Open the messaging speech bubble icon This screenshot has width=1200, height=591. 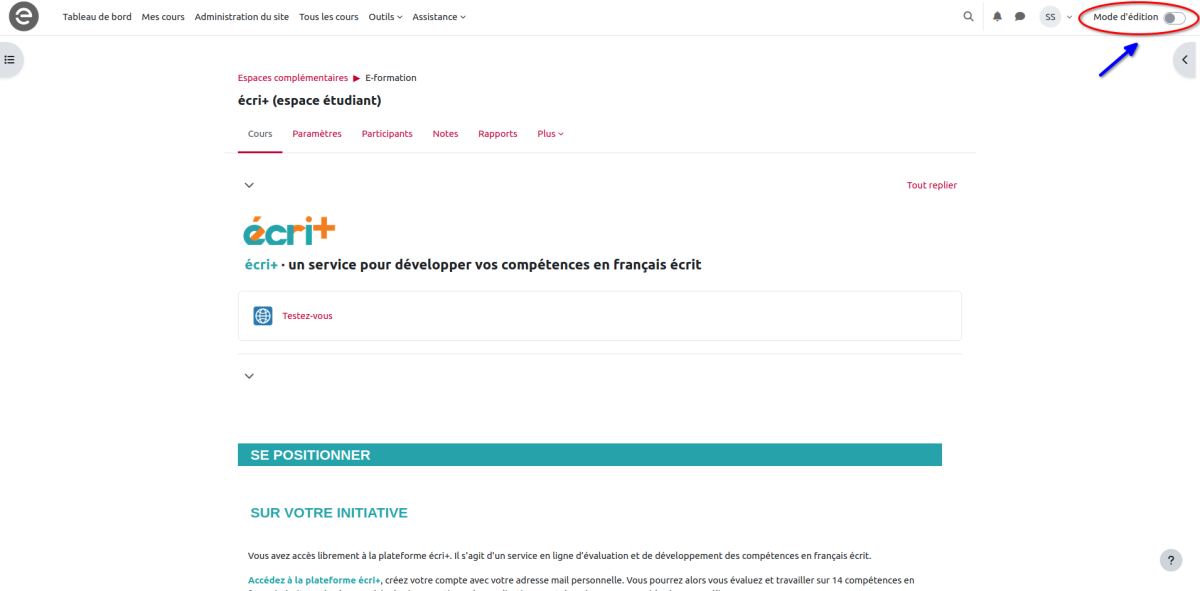[1020, 17]
